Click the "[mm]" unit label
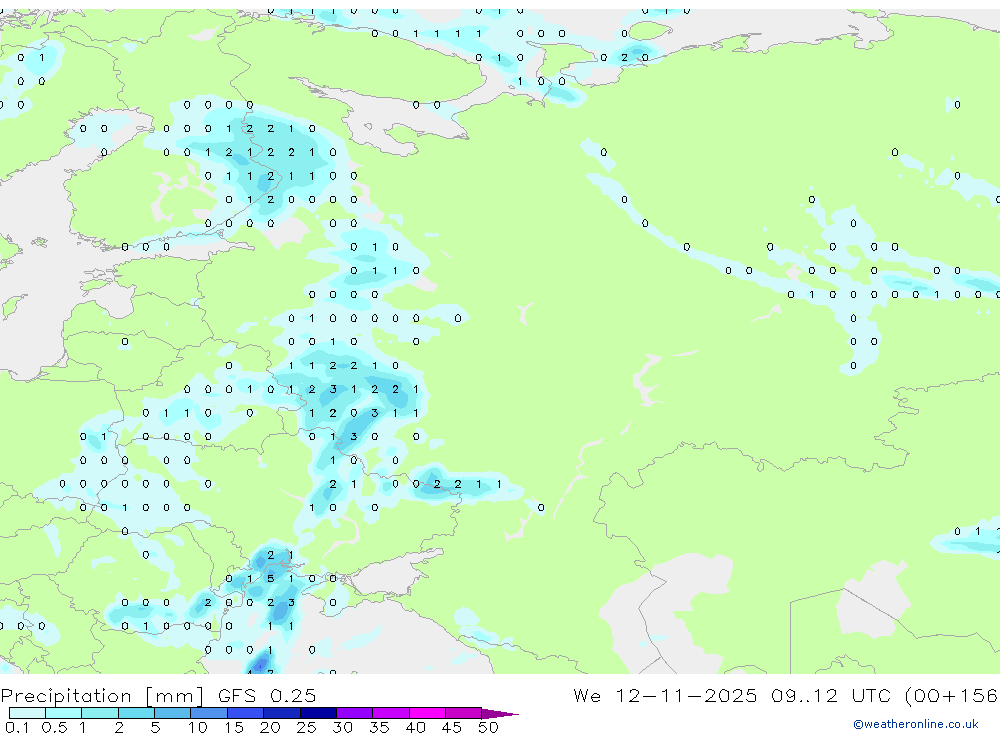Viewport: 1000px width, 733px height. [175, 696]
